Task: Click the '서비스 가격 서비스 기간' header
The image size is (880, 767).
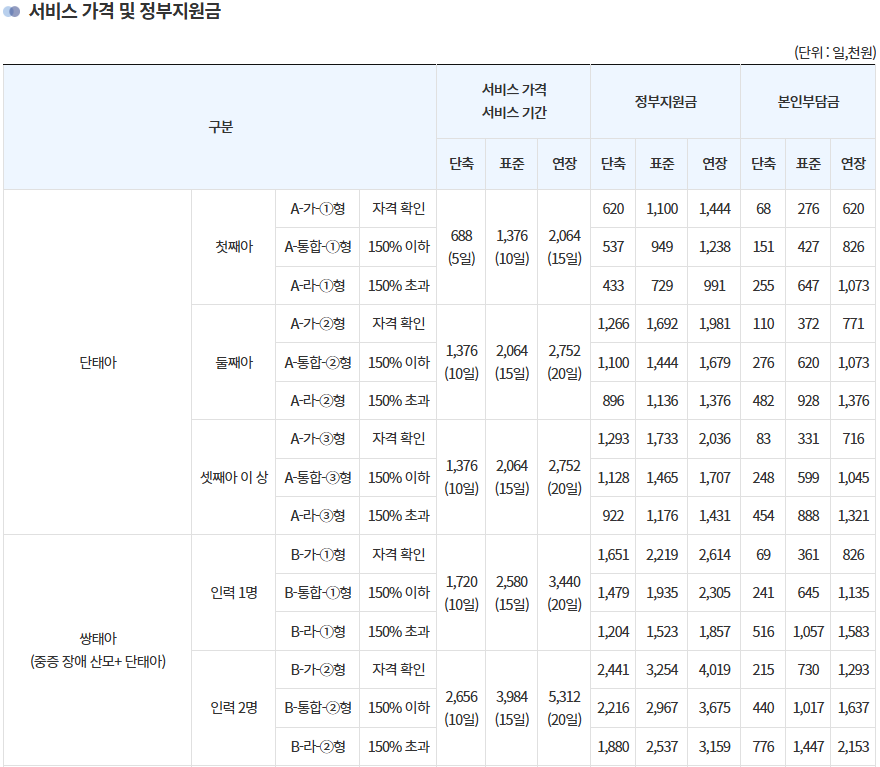Action: (514, 101)
